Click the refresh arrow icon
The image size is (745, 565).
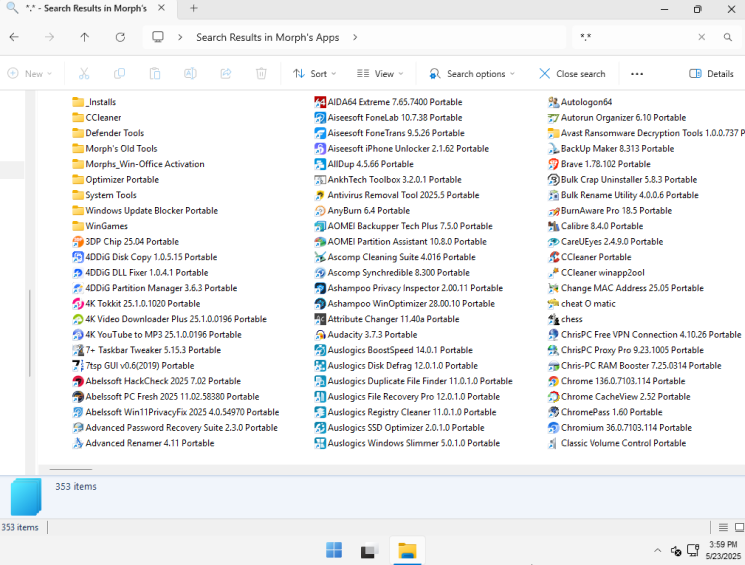tap(120, 37)
